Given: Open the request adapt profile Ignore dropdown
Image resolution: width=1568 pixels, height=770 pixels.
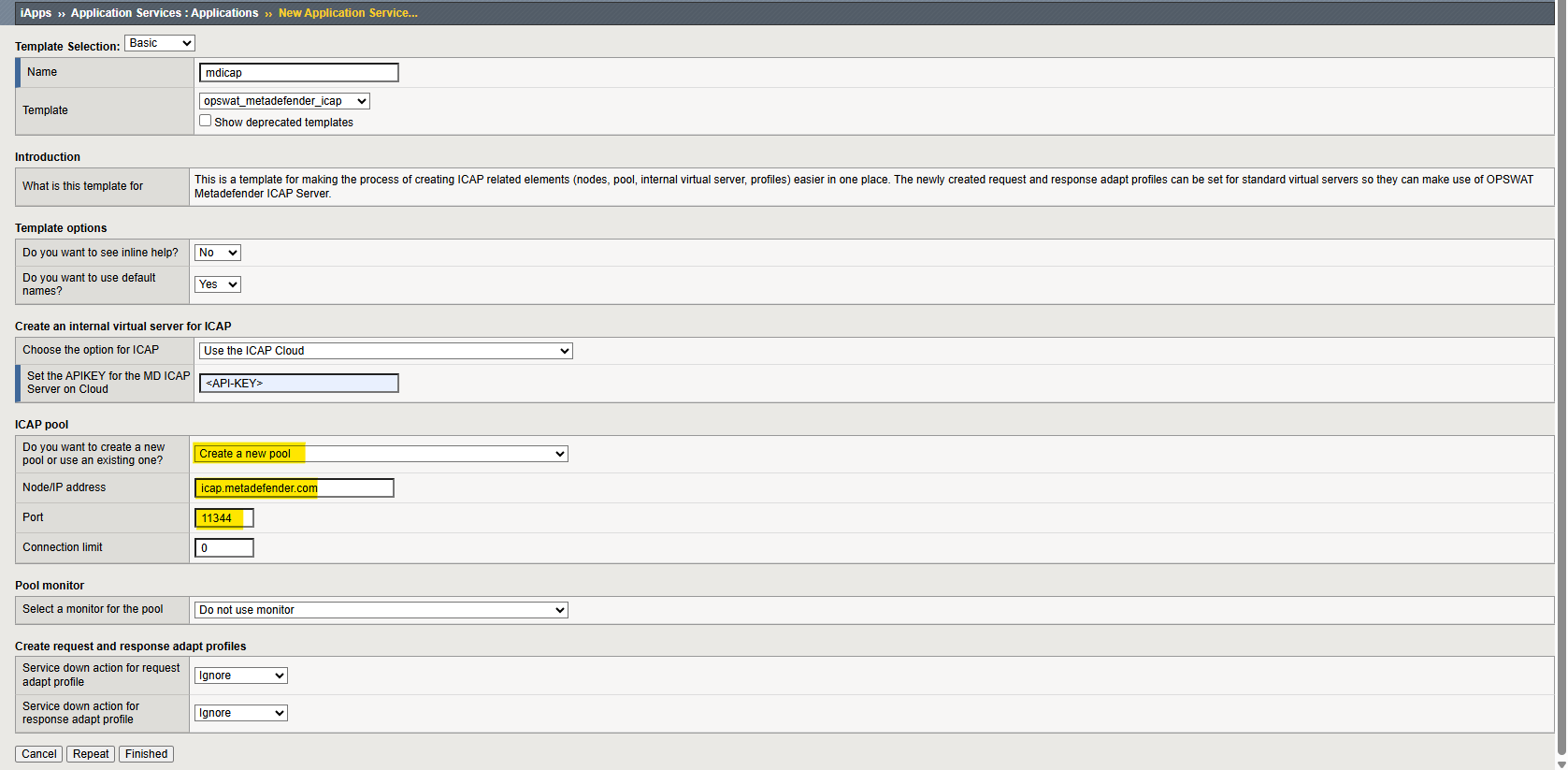Looking at the screenshot, I should 240,676.
